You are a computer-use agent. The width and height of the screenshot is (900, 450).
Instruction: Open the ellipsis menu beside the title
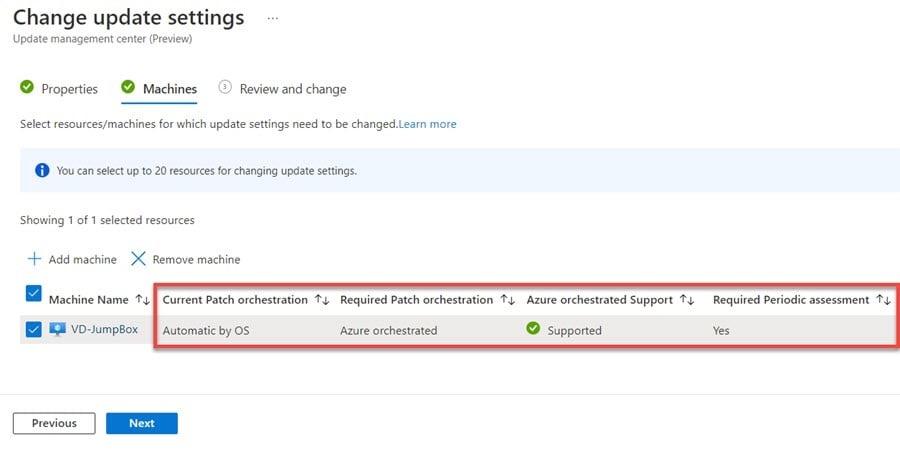pos(273,18)
